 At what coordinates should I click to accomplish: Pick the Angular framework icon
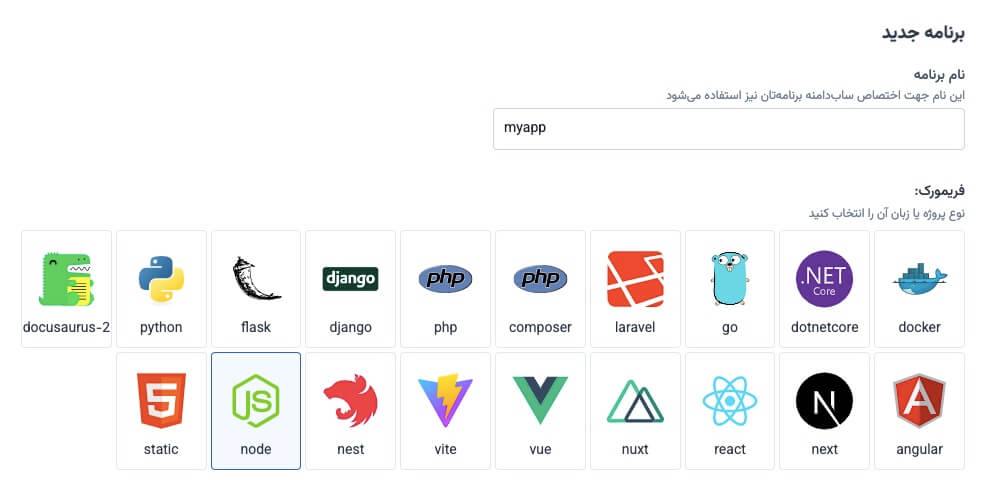919,401
